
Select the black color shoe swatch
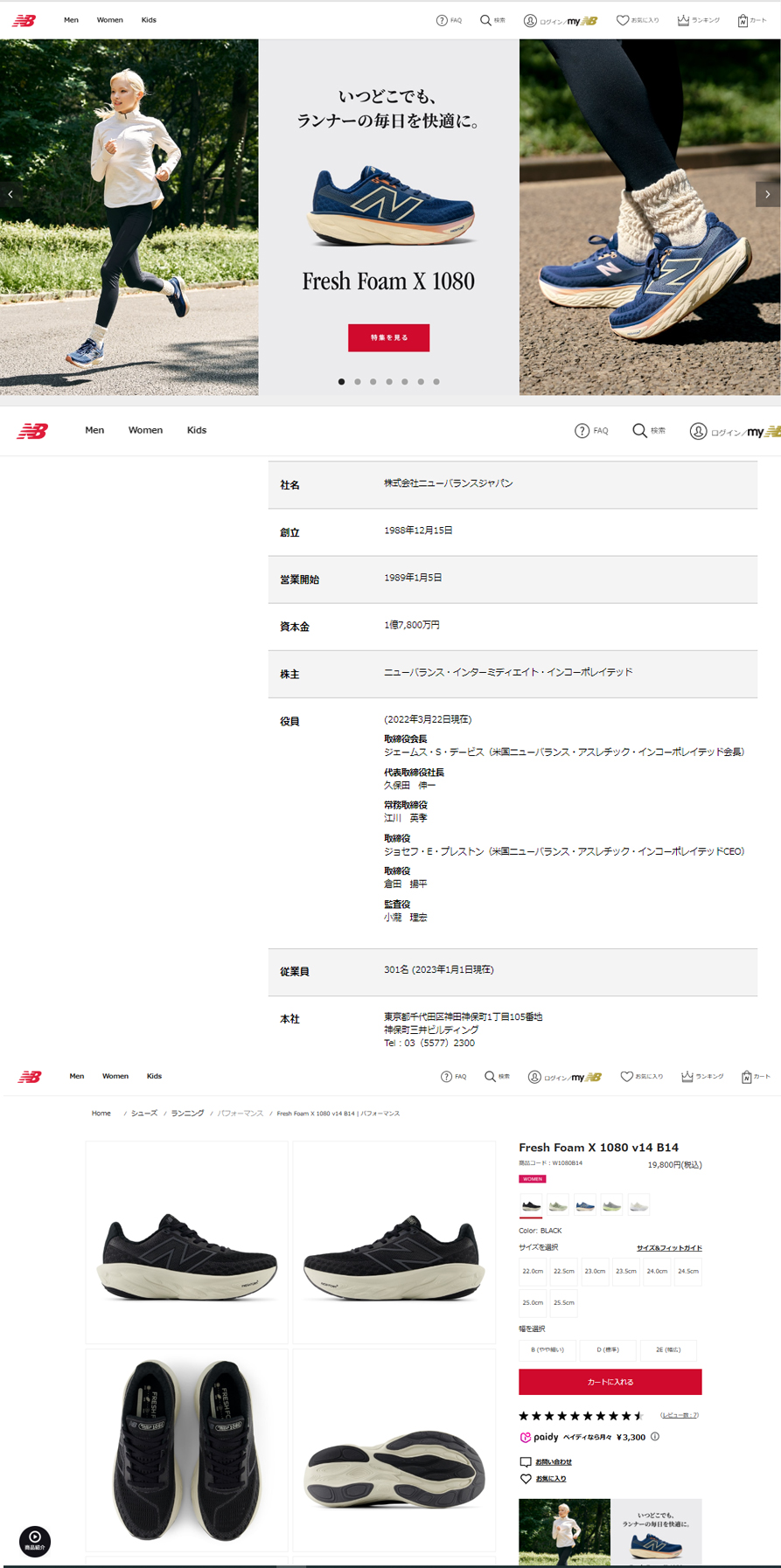pos(531,1205)
